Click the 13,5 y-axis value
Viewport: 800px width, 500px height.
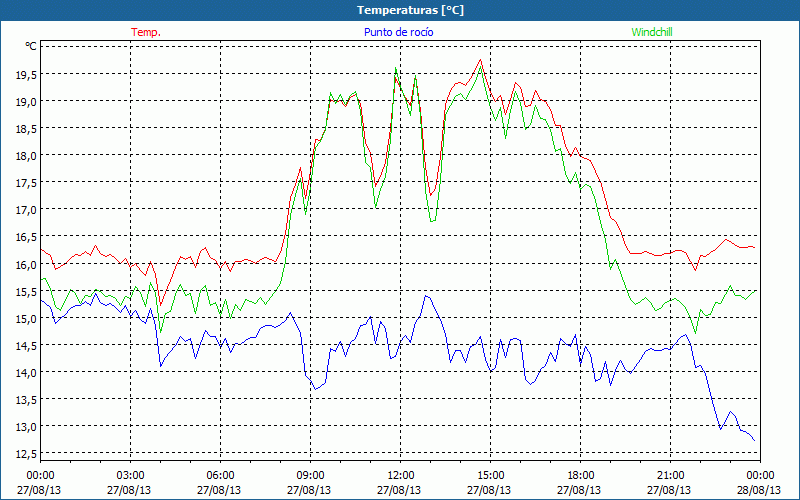(26, 400)
